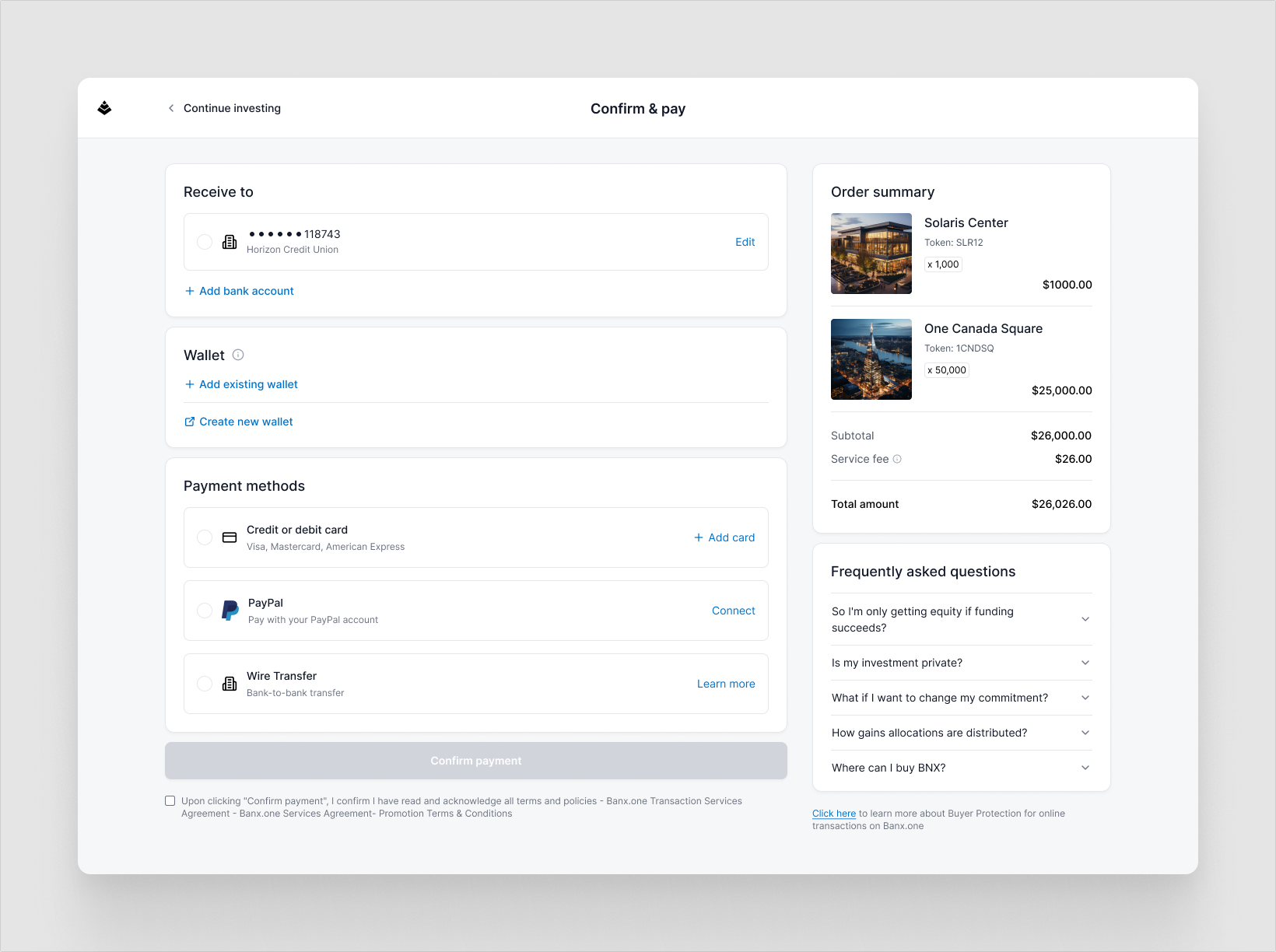Click the plus icon beside Add card
Screen dimensions: 1276x952
tap(699, 537)
